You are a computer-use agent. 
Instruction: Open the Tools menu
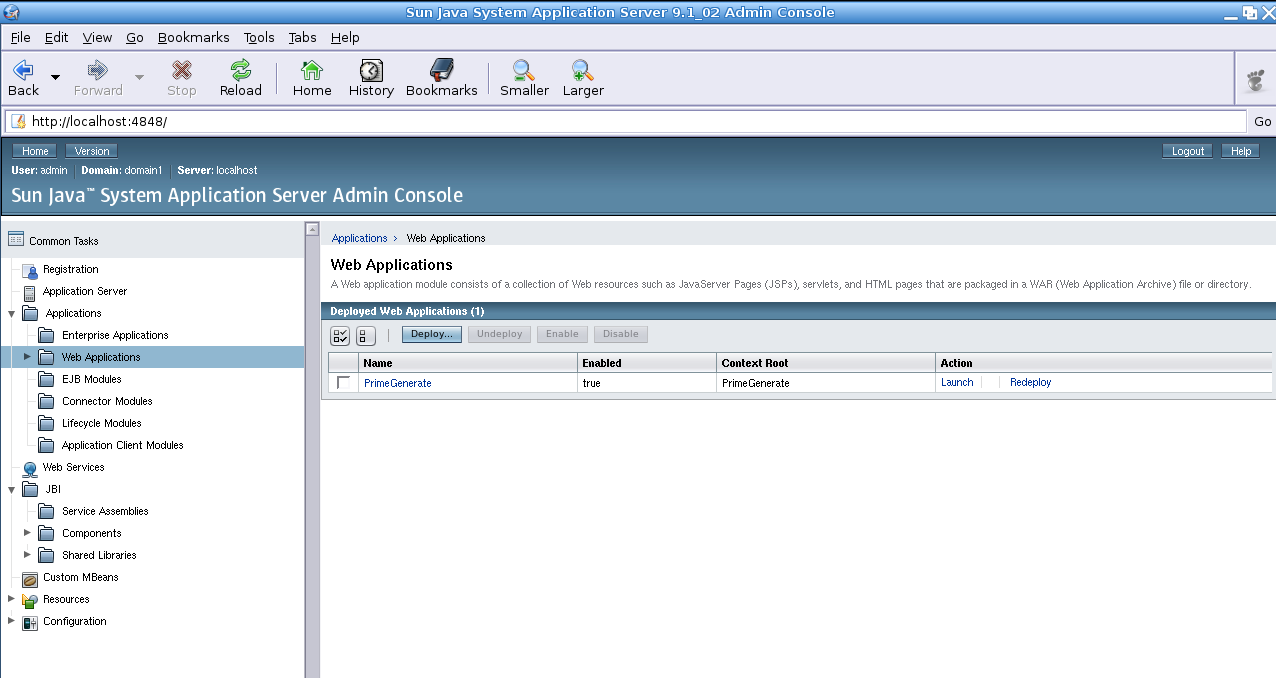[259, 37]
